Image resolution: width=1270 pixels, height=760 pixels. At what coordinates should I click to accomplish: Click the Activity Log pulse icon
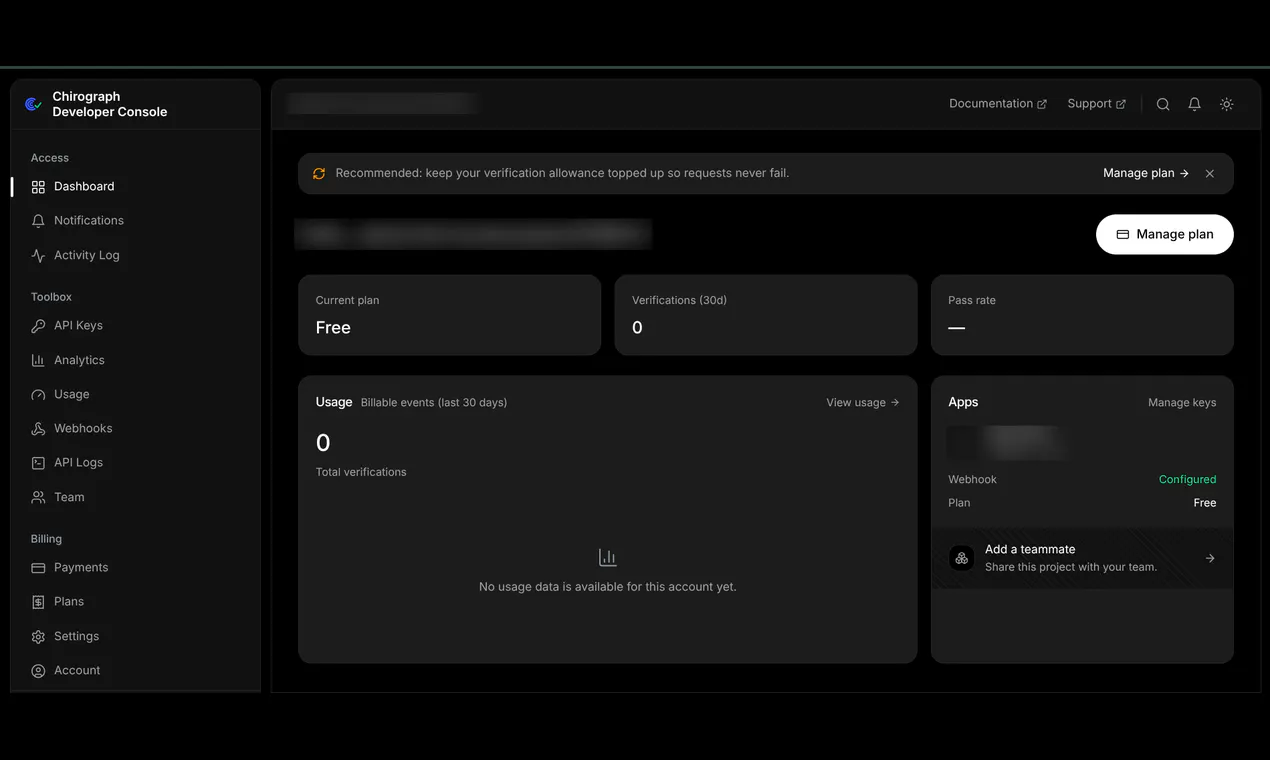pos(38,256)
